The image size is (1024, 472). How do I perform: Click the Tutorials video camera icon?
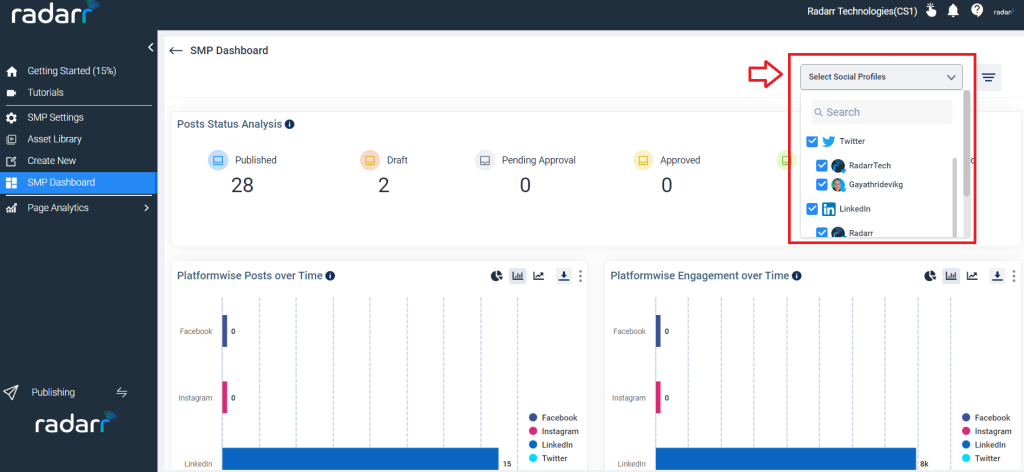click(11, 93)
